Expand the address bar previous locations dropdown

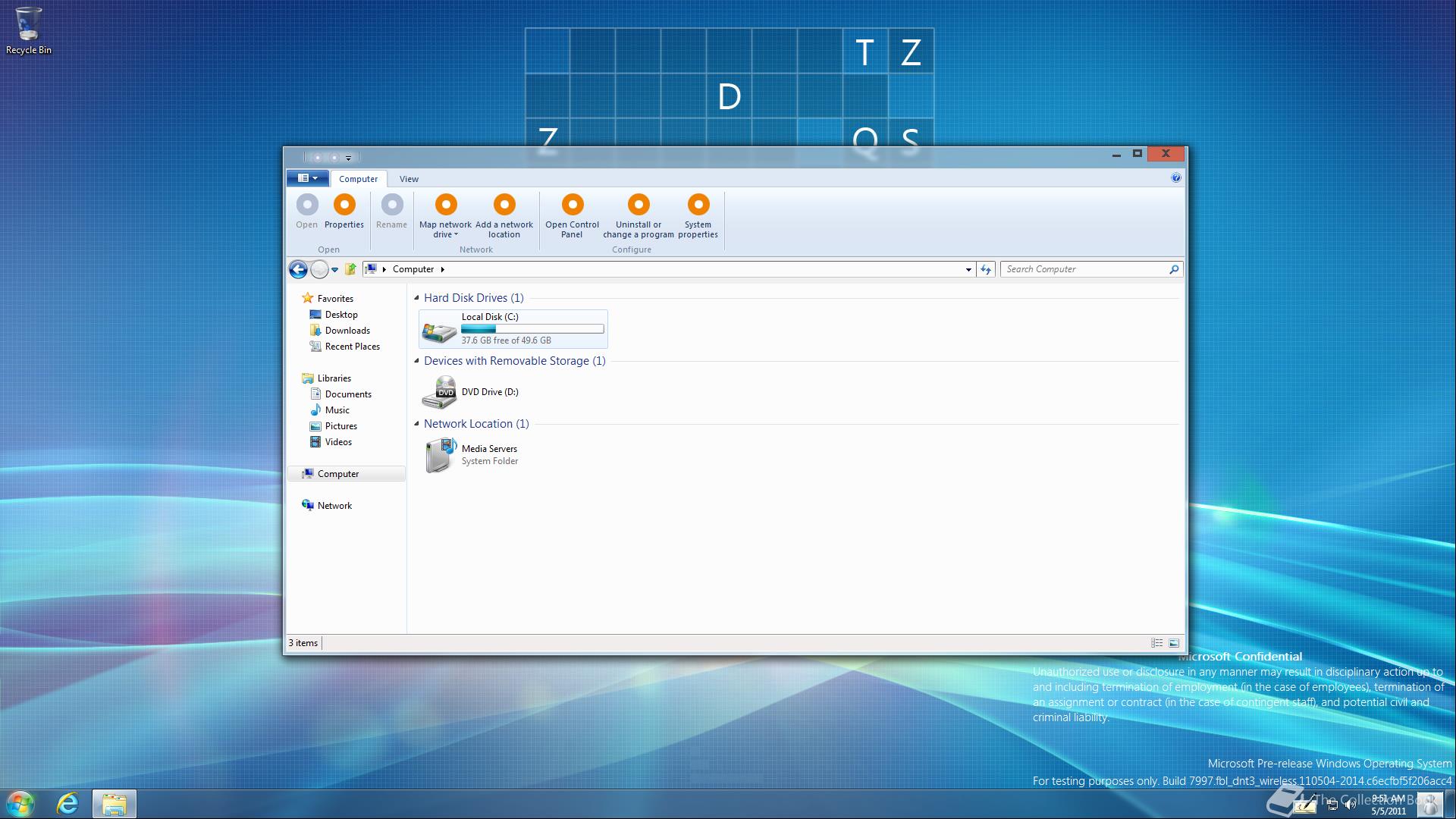coord(968,270)
